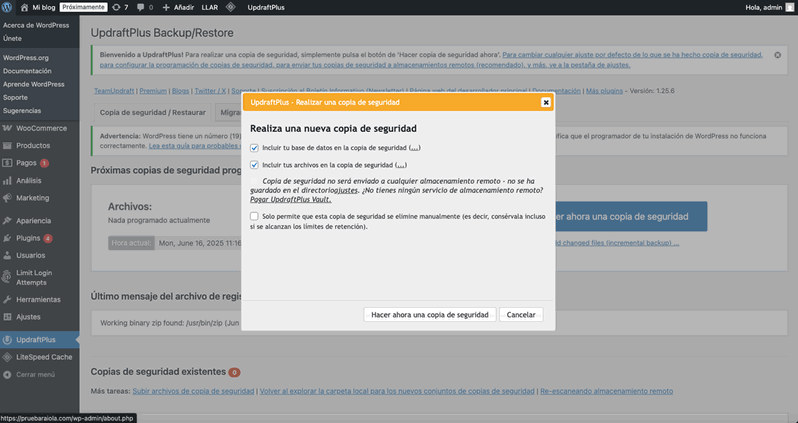Image resolution: width=798 pixels, height=423 pixels.
Task: Open Documentación in the WordPress menu
Action: pos(27,71)
